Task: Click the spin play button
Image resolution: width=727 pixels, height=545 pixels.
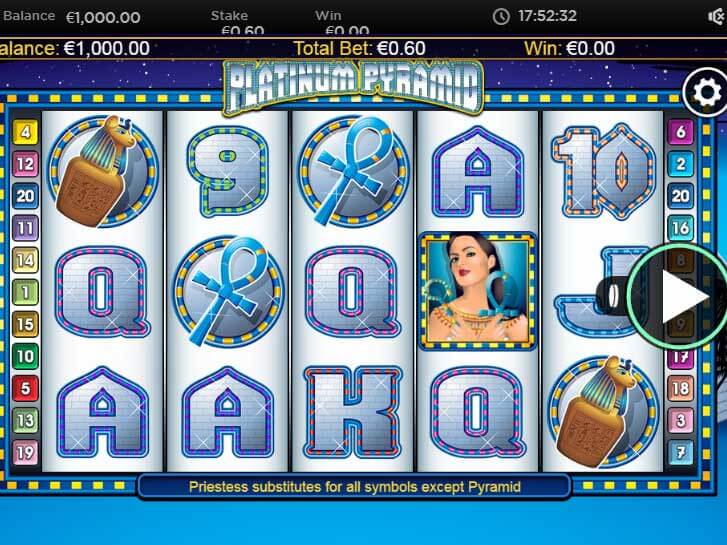Action: point(679,297)
